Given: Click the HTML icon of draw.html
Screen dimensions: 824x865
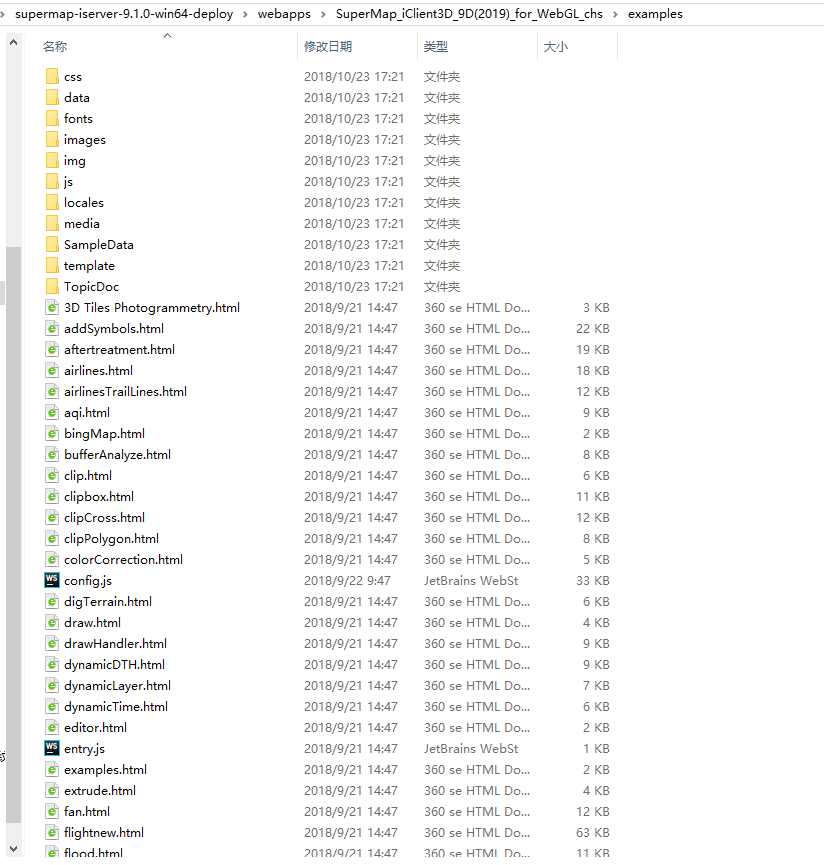Looking at the screenshot, I should (x=52, y=622).
